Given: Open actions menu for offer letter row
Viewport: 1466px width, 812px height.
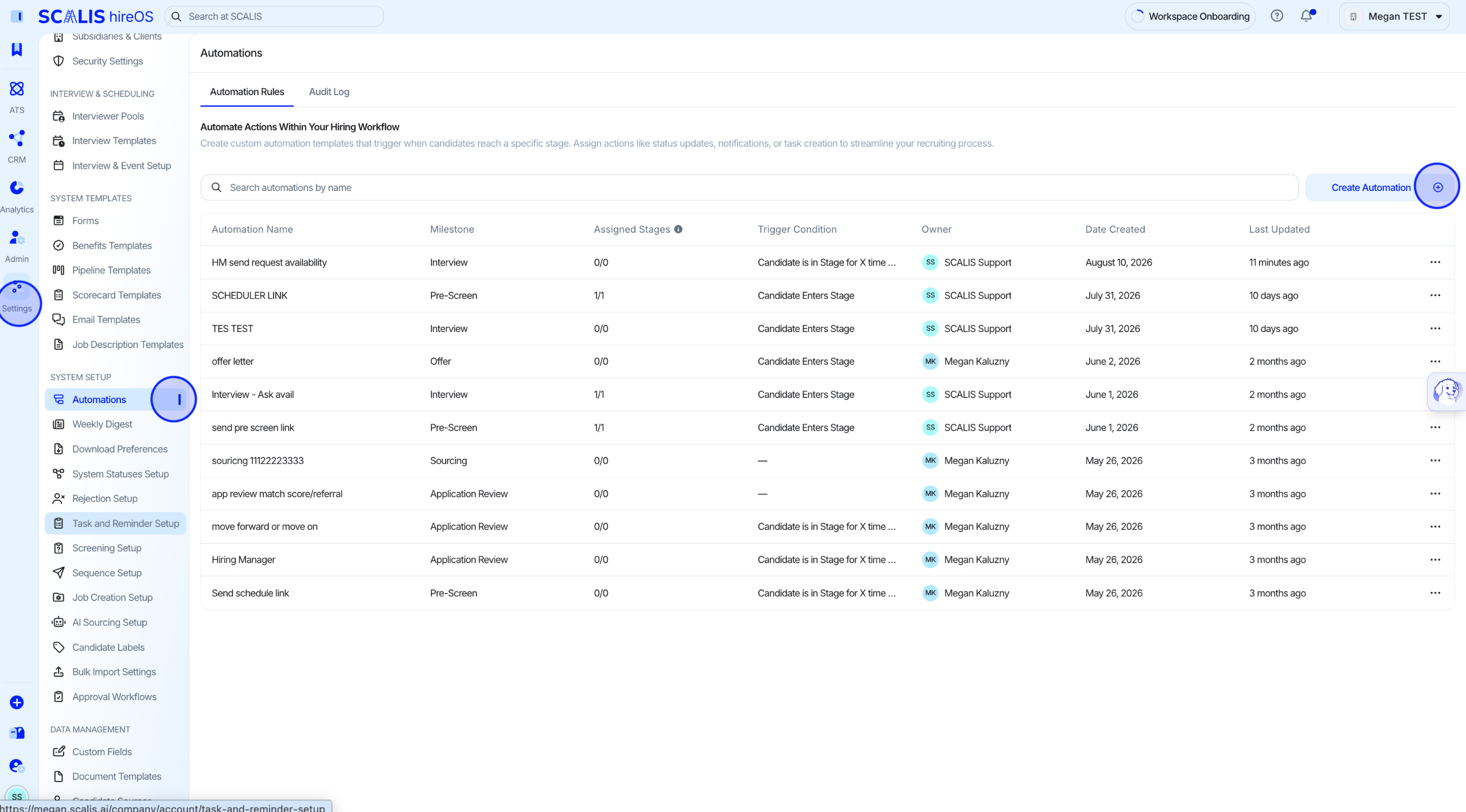Looking at the screenshot, I should 1435,361.
